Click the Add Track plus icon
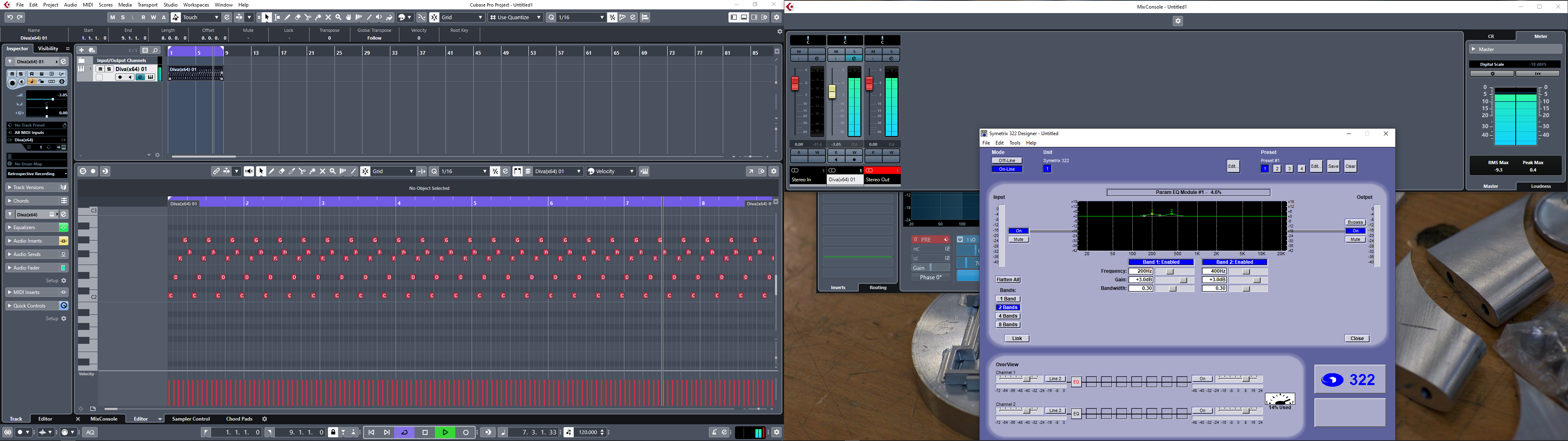Viewport: 1568px width, 441px height. click(82, 51)
